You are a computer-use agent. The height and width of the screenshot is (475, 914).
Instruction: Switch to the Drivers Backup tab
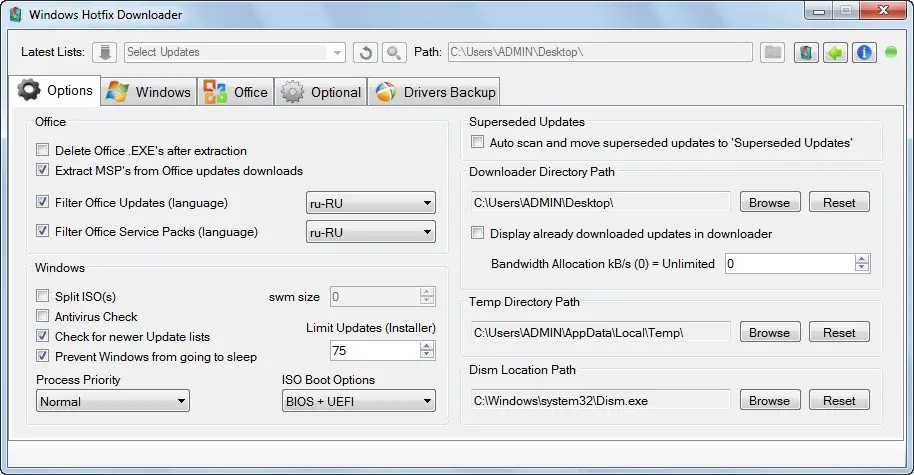point(434,92)
